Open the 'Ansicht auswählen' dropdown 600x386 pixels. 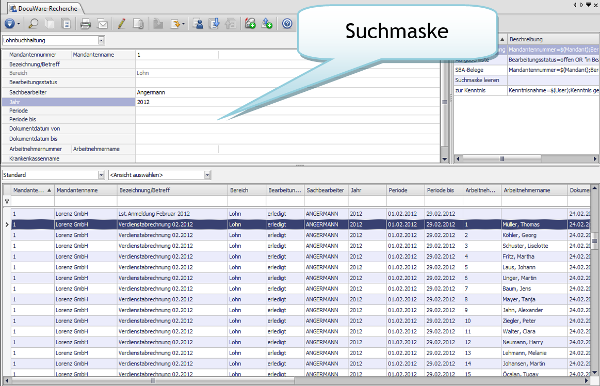[x=207, y=175]
